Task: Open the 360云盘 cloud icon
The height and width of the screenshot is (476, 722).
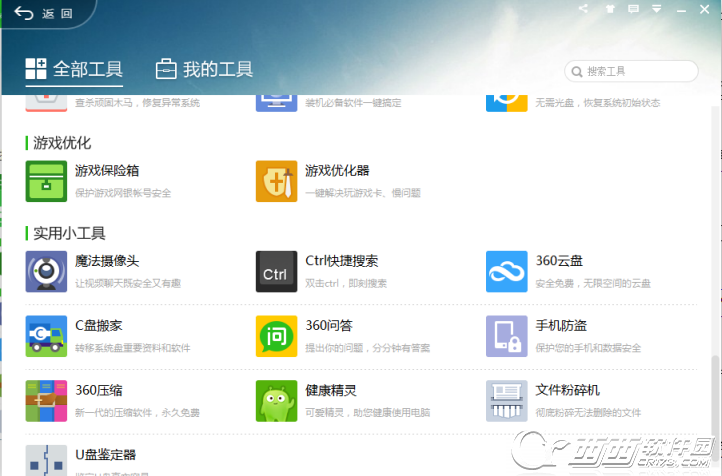Action: coord(507,272)
